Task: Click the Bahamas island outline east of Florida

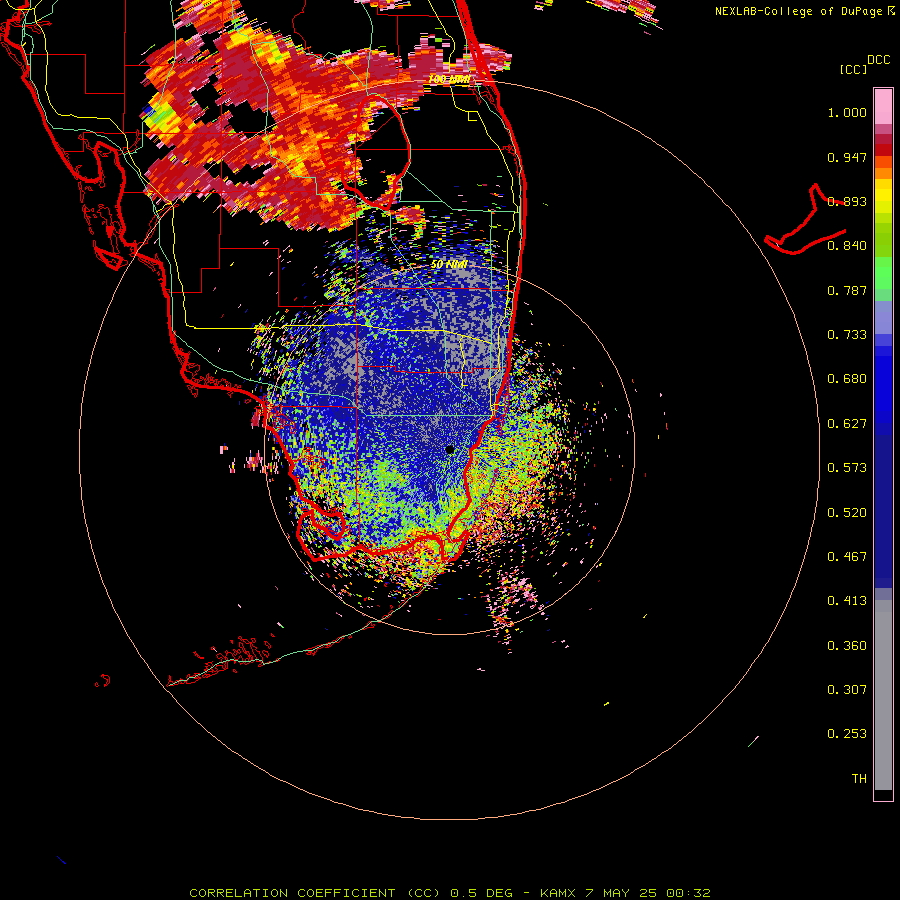Action: (806, 221)
